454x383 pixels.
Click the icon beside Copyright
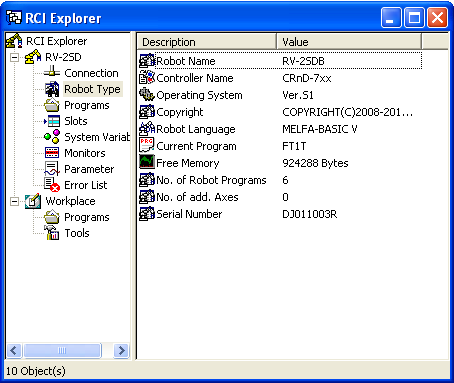(147, 112)
